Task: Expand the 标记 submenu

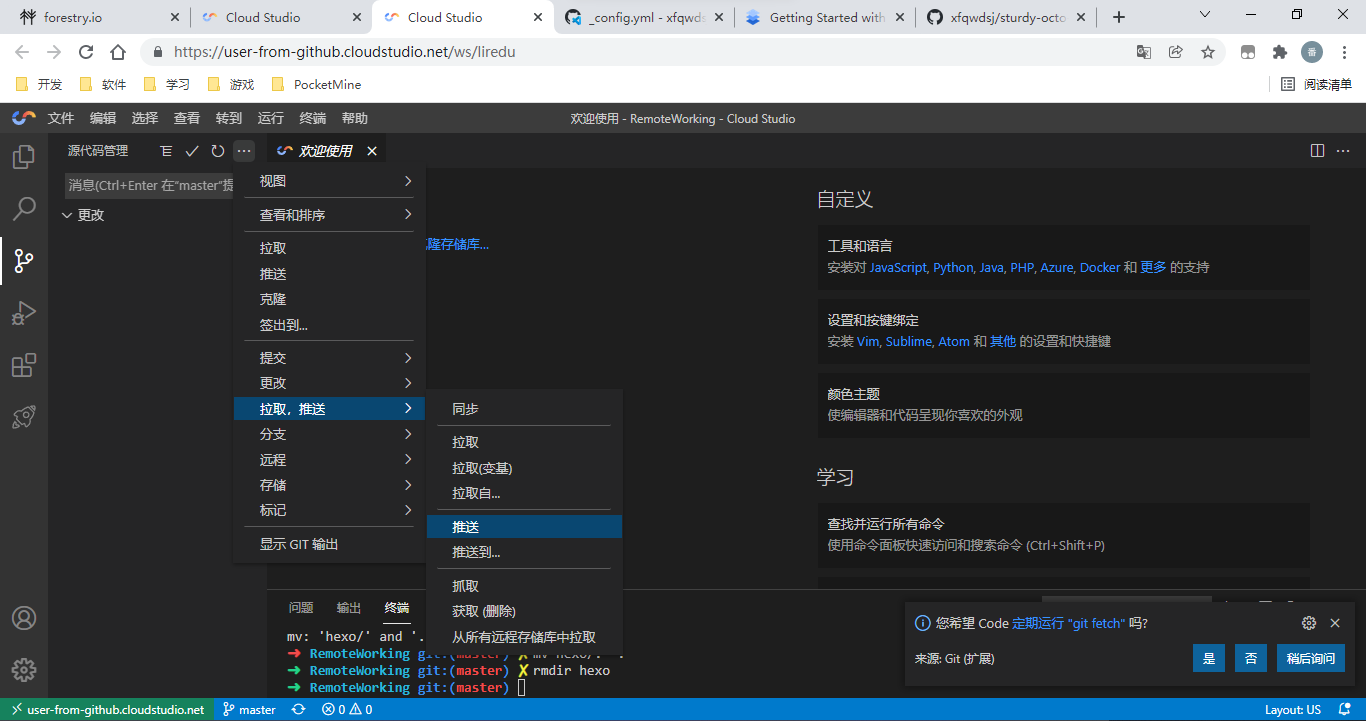Action: pyautogui.click(x=329, y=510)
